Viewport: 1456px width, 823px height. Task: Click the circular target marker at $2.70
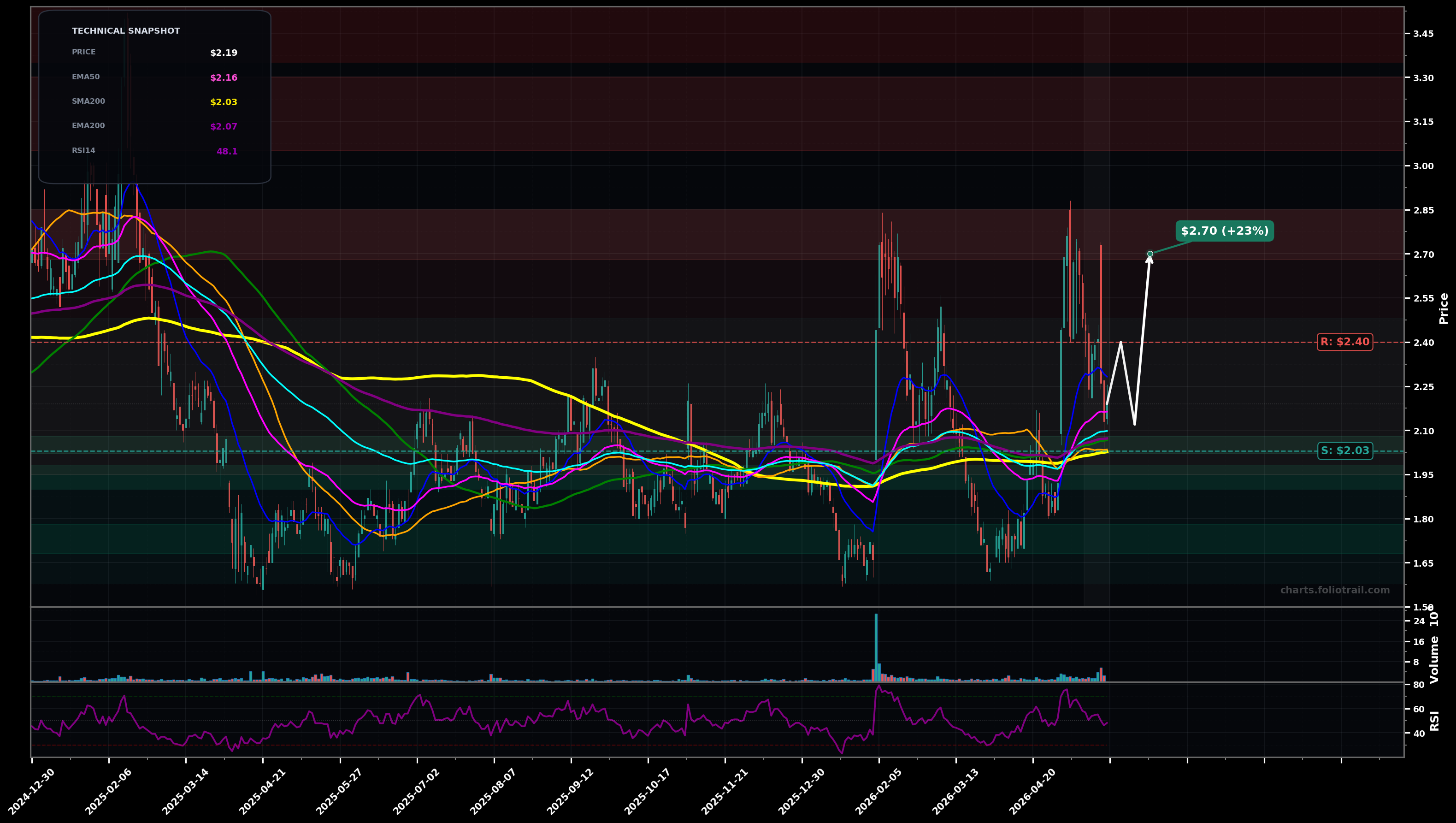[1149, 254]
